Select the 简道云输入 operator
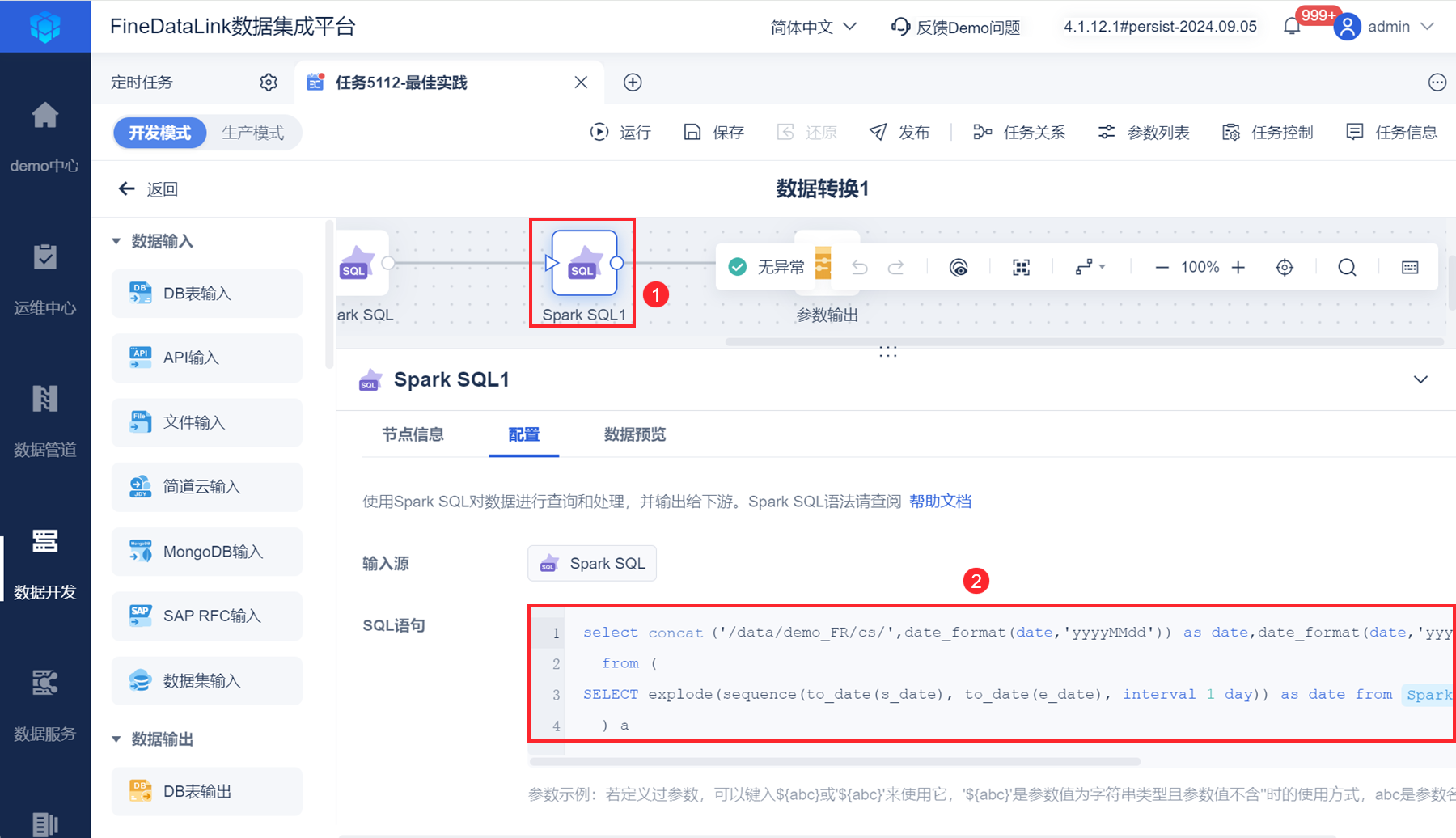1456x838 pixels. pos(207,487)
